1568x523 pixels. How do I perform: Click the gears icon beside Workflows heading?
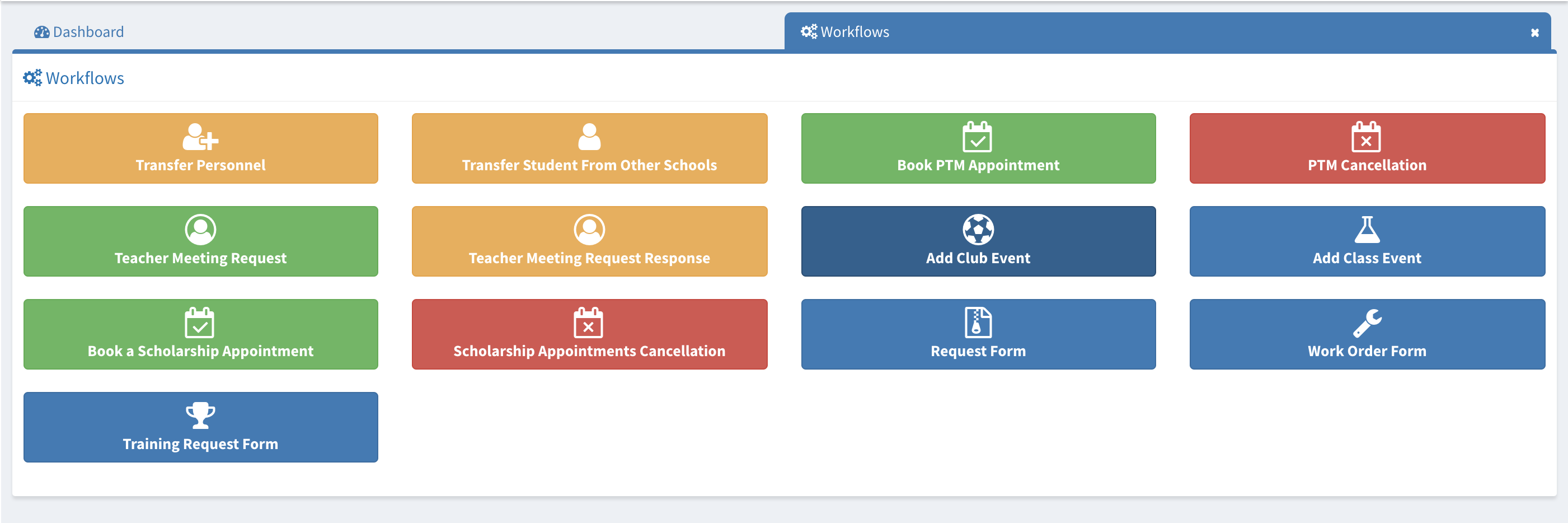(x=32, y=78)
